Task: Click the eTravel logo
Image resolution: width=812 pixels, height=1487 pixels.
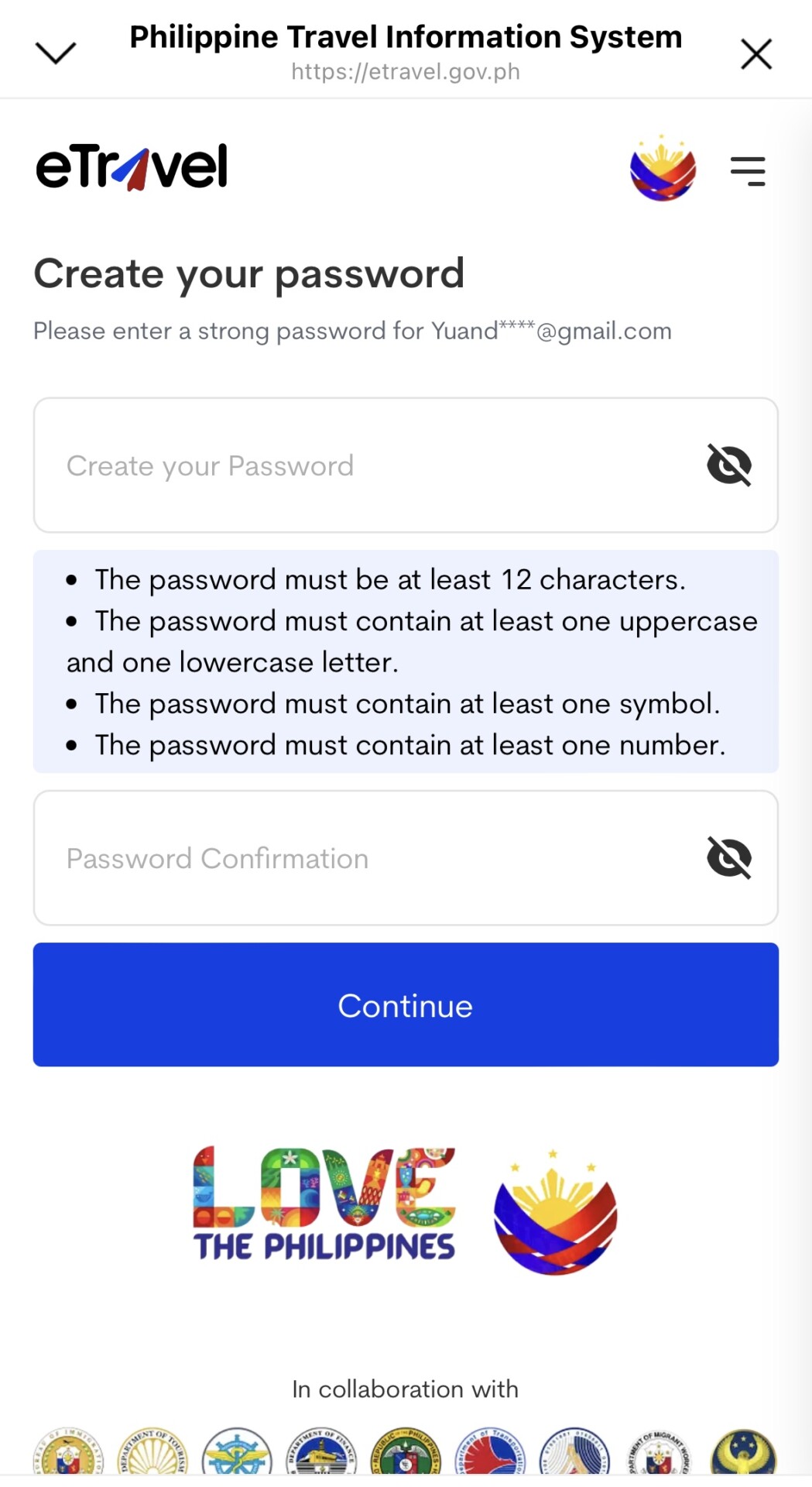Action: [x=132, y=167]
